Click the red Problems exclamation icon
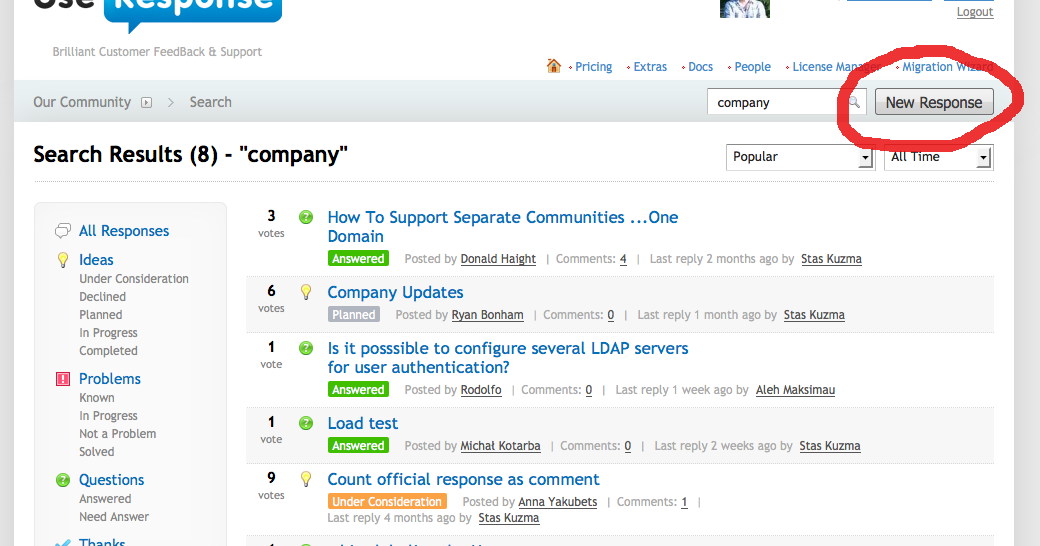The width and height of the screenshot is (1040, 546). click(62, 379)
